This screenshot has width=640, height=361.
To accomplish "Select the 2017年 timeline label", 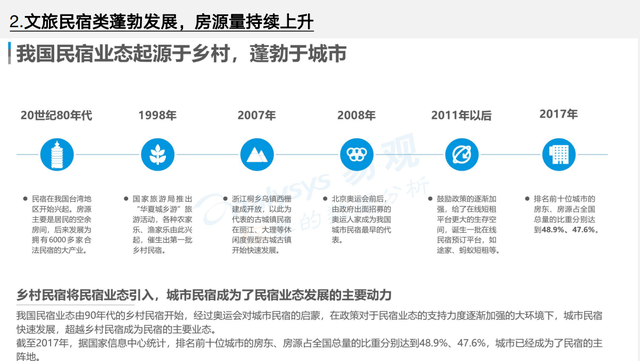I will coord(558,114).
